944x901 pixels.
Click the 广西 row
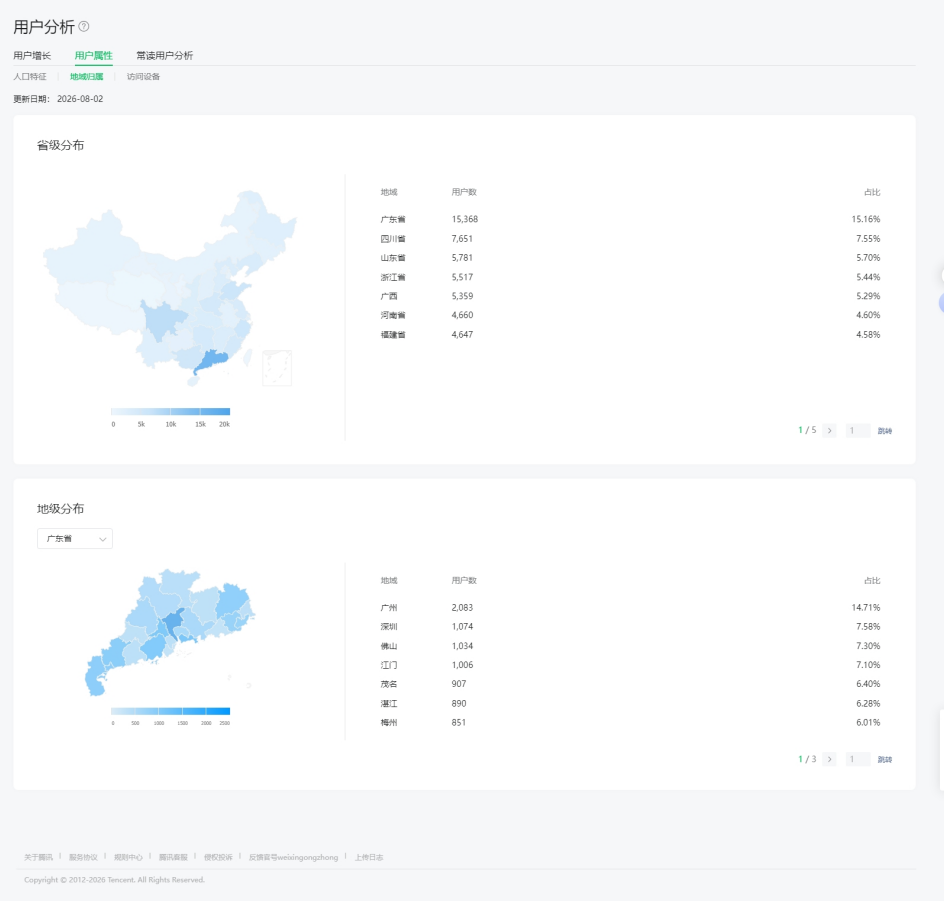tap(630, 296)
